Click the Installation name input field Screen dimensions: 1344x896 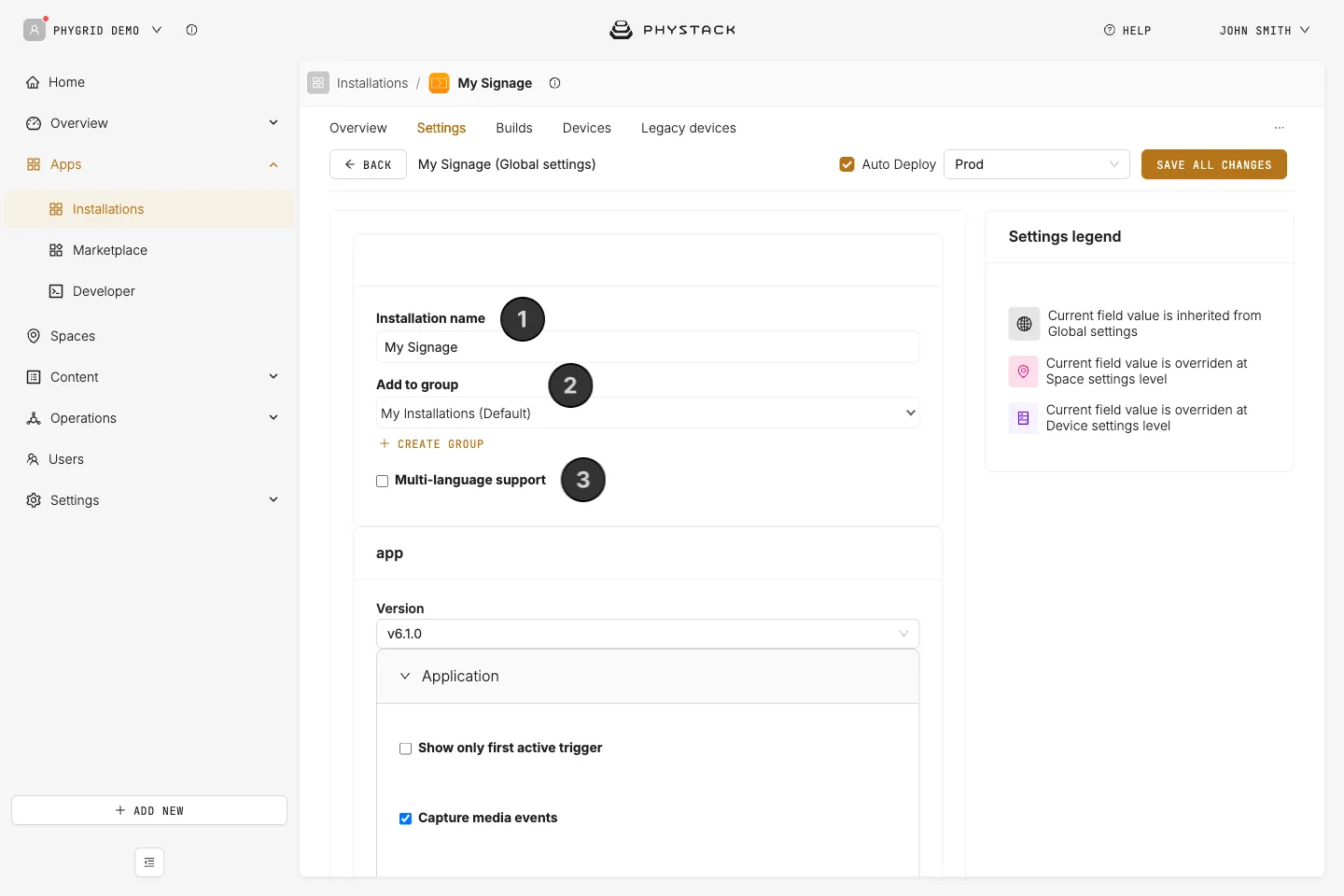pos(648,347)
